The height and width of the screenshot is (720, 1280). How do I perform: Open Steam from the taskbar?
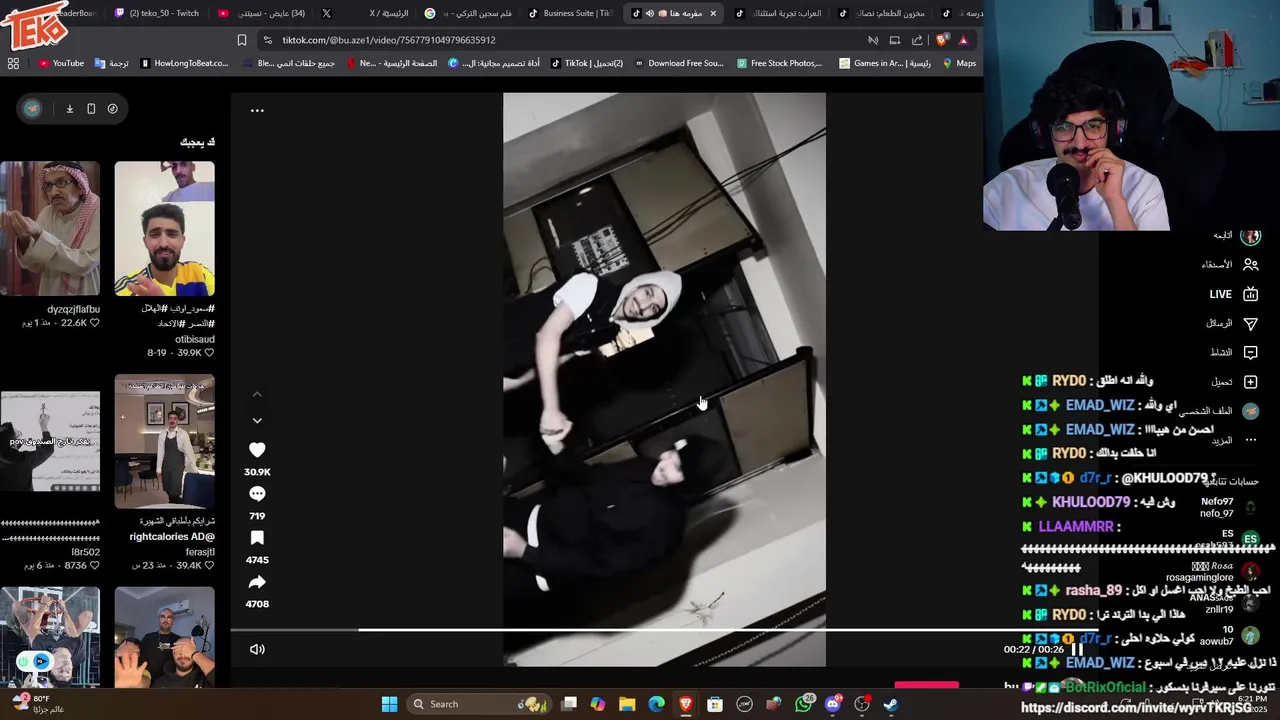[x=891, y=704]
